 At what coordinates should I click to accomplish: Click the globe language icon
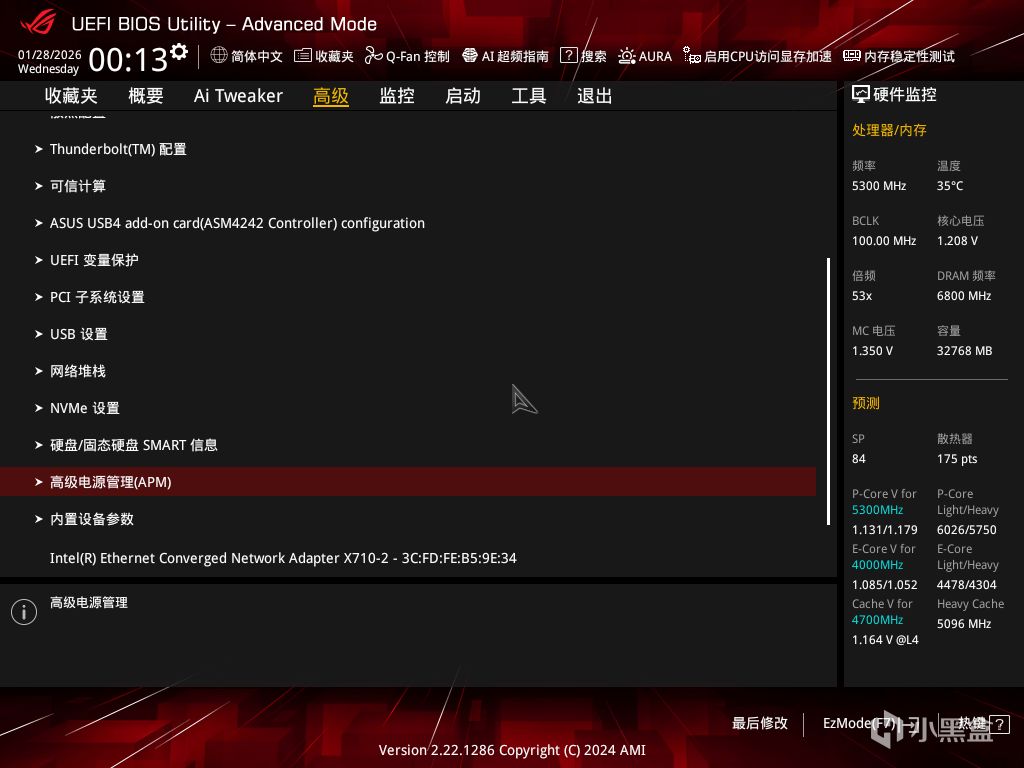(219, 56)
